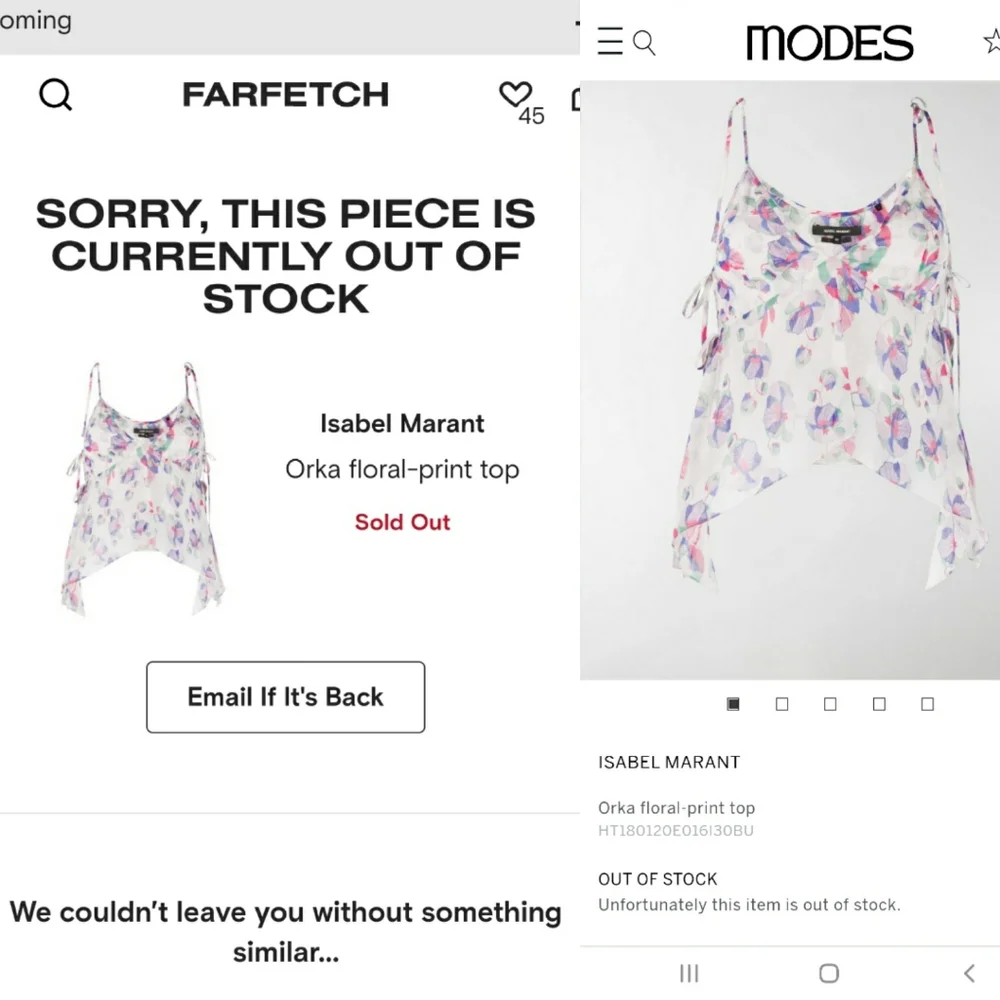Viewport: 1000px width, 1000px height.
Task: Open the MODES hamburger menu
Action: 610,42
